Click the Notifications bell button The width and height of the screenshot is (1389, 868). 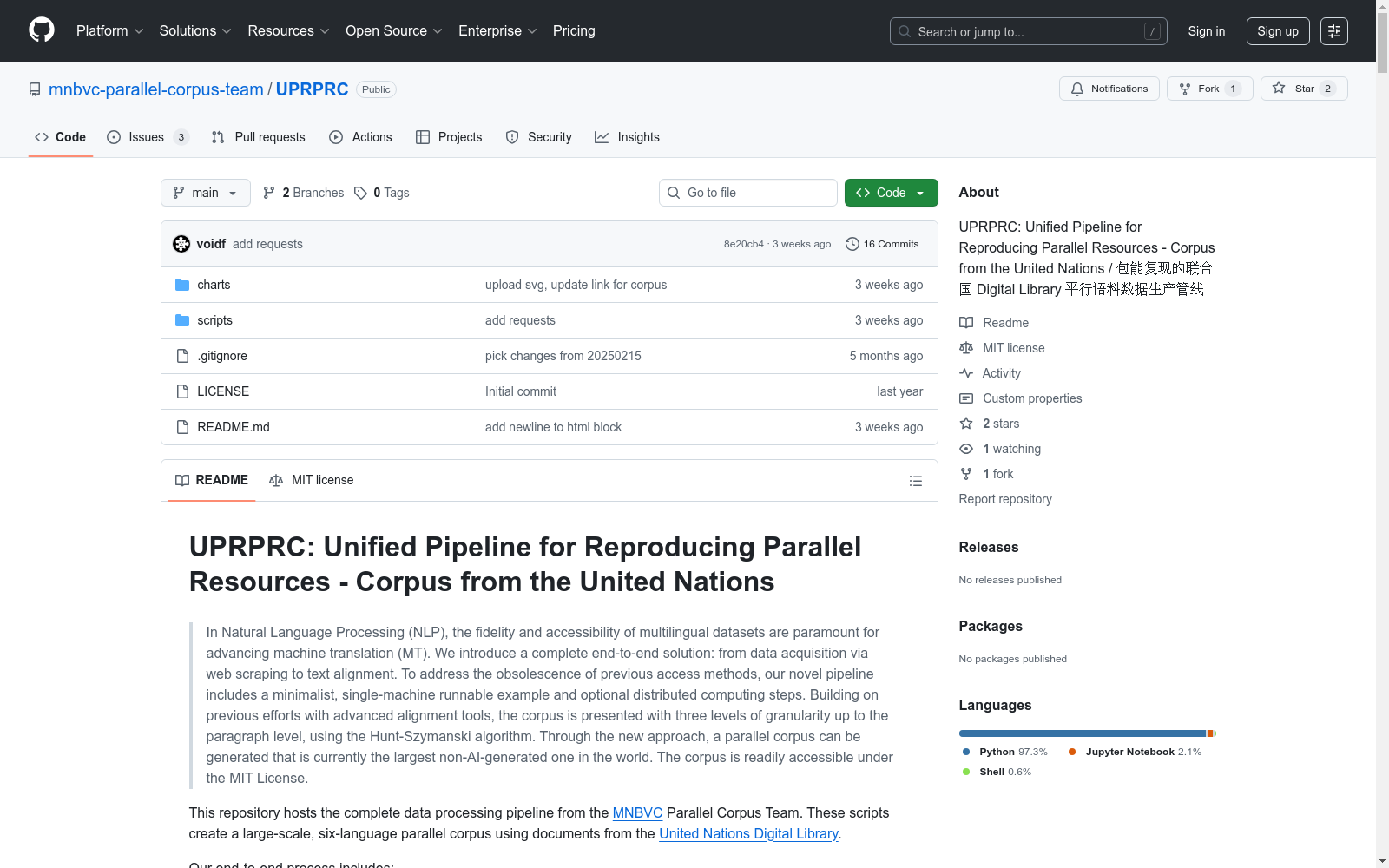point(1109,89)
